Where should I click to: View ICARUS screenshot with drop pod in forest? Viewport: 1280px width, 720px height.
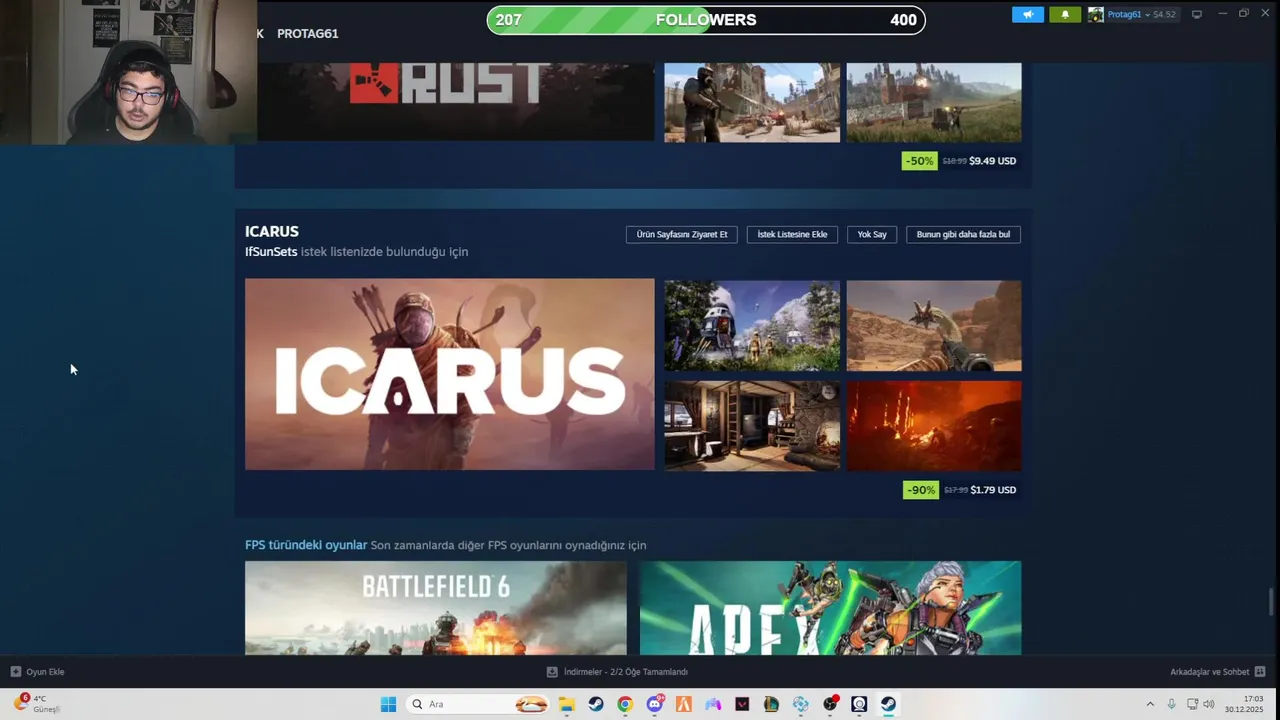tap(752, 326)
